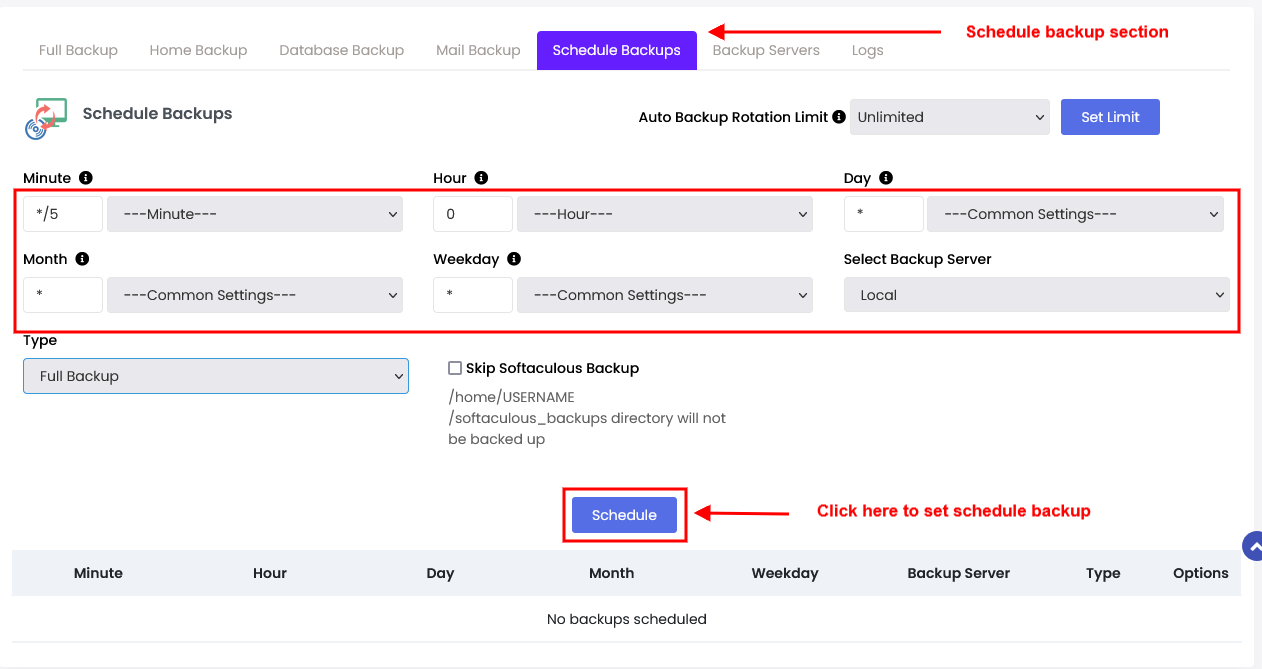Click the info icon next to Minute
Viewport: 1262px width, 669px height.
point(86,178)
